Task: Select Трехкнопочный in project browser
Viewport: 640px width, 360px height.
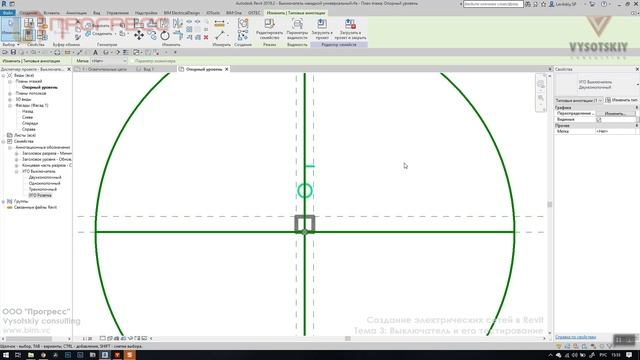Action: pos(42,189)
